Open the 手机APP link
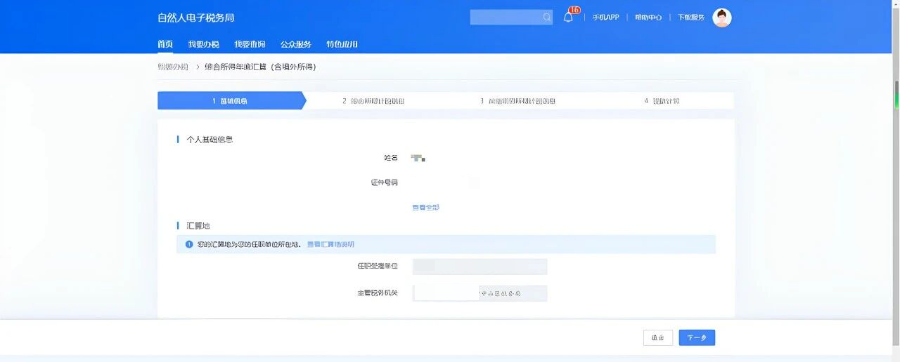Screen dimensions: 900x362 [606, 17]
